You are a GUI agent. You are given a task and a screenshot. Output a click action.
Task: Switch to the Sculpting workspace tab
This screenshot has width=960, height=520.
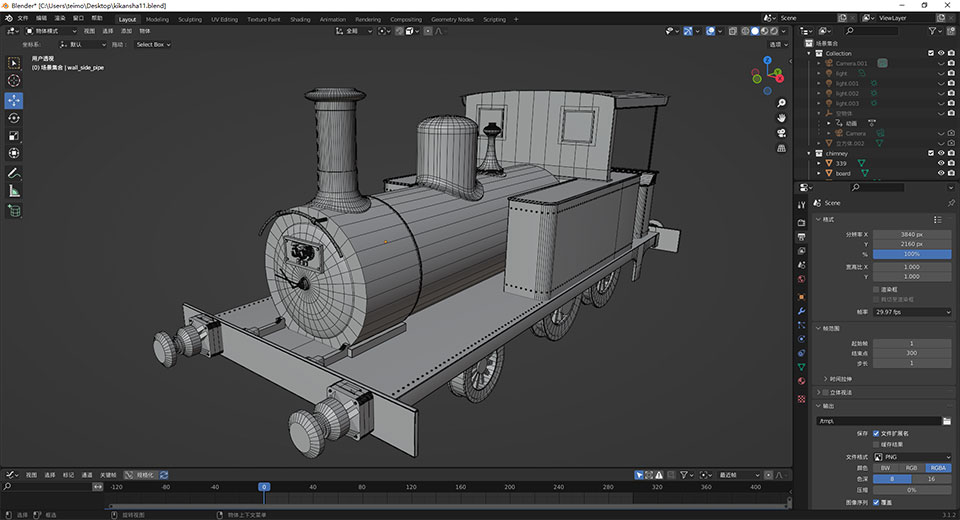(x=190, y=19)
